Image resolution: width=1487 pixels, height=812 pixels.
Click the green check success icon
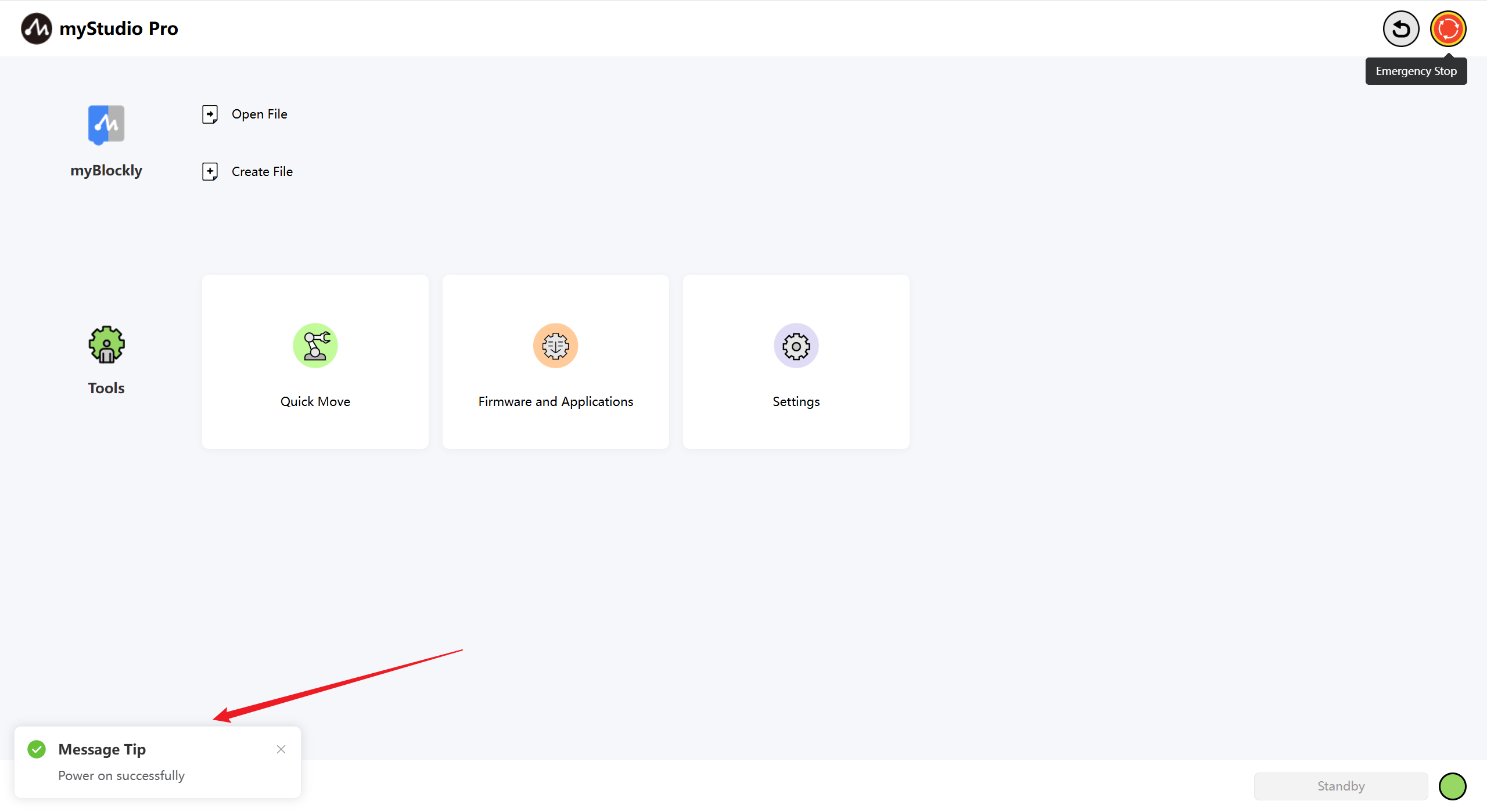[37, 749]
